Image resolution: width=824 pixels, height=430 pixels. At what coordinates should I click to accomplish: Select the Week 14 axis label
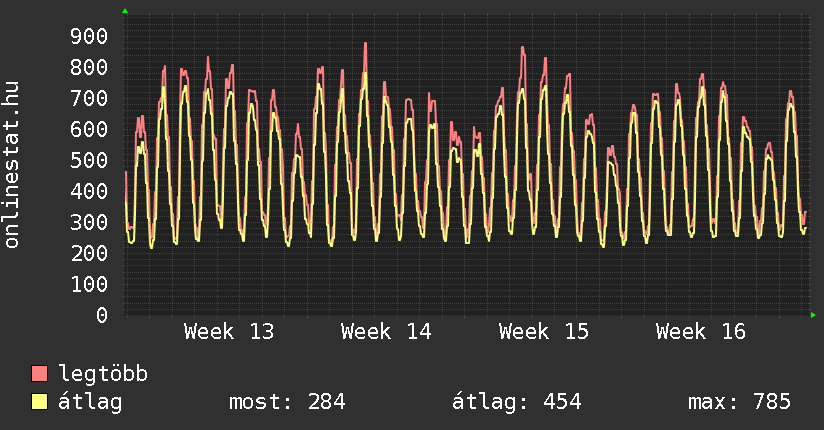click(386, 332)
